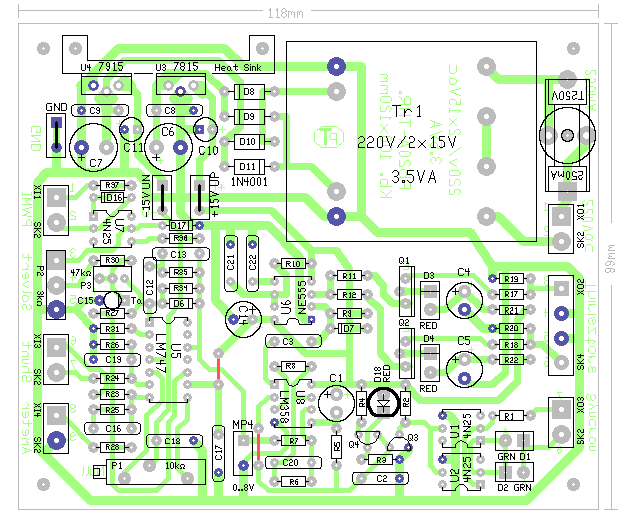Select the NE555 timer chip U6
Screen dimensions: 630x522
tap(293, 300)
